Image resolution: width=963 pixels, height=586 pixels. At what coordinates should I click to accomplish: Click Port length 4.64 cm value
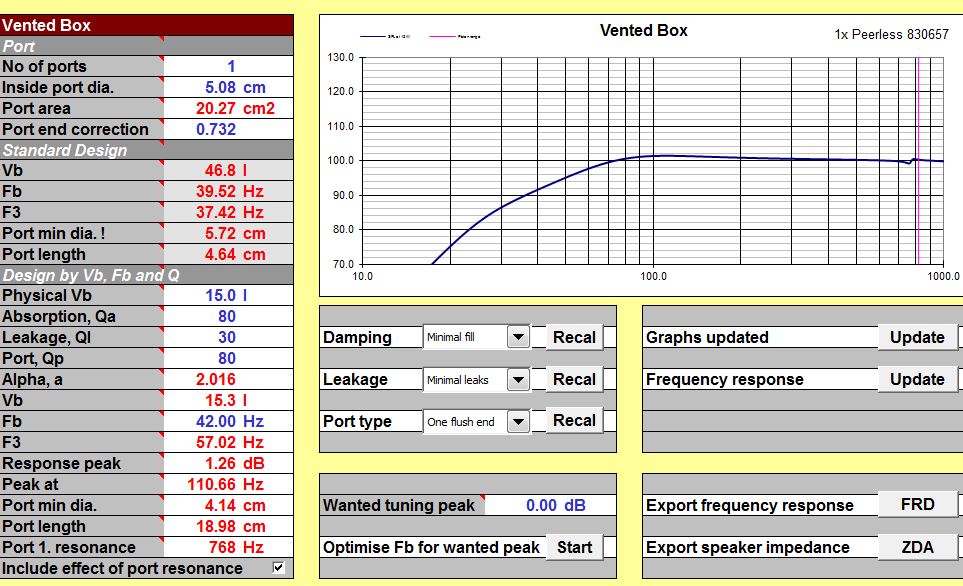pos(228,254)
